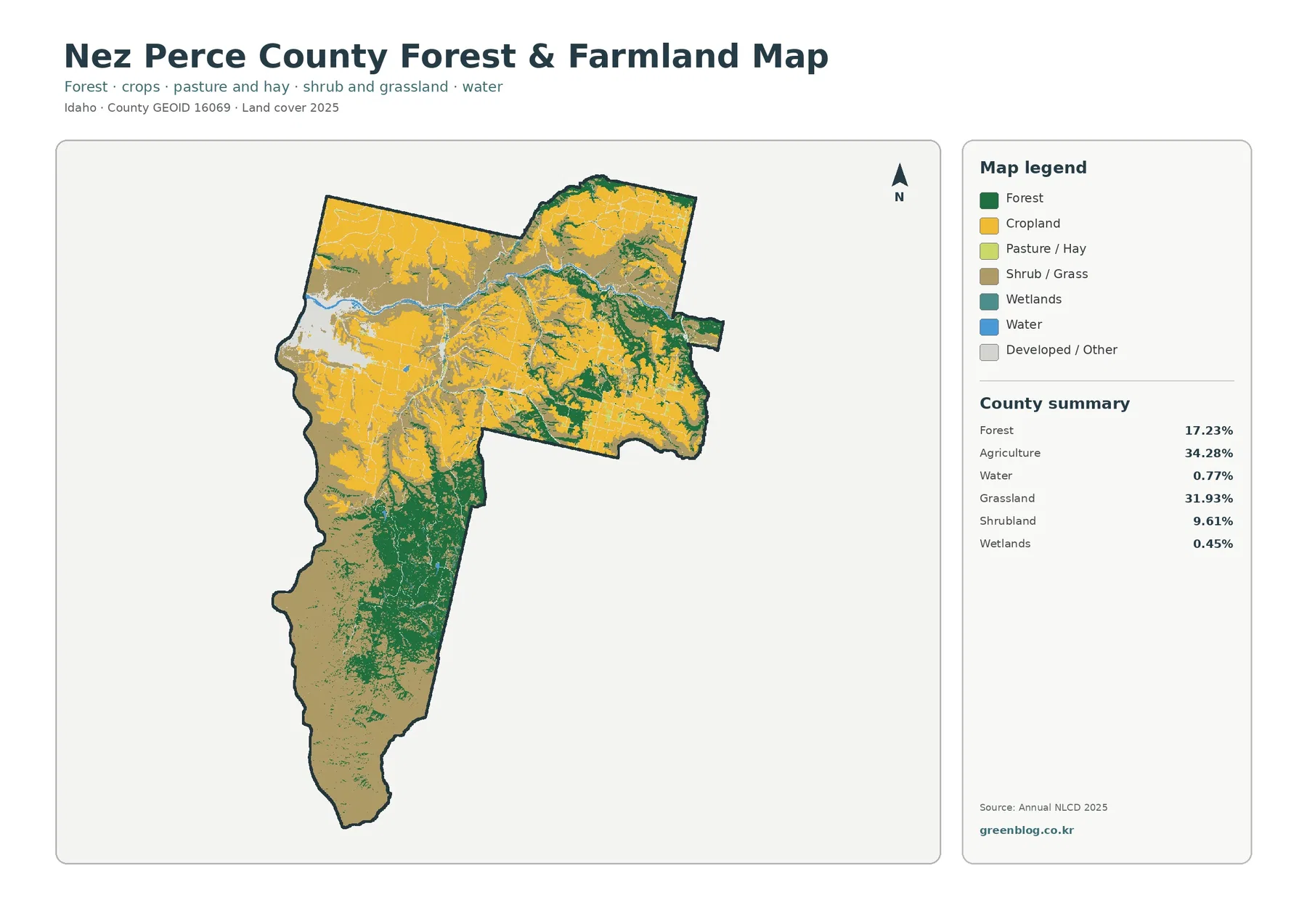Click the Developed / Other legend swatch
Screen dimensions: 1307x924
[x=989, y=352]
